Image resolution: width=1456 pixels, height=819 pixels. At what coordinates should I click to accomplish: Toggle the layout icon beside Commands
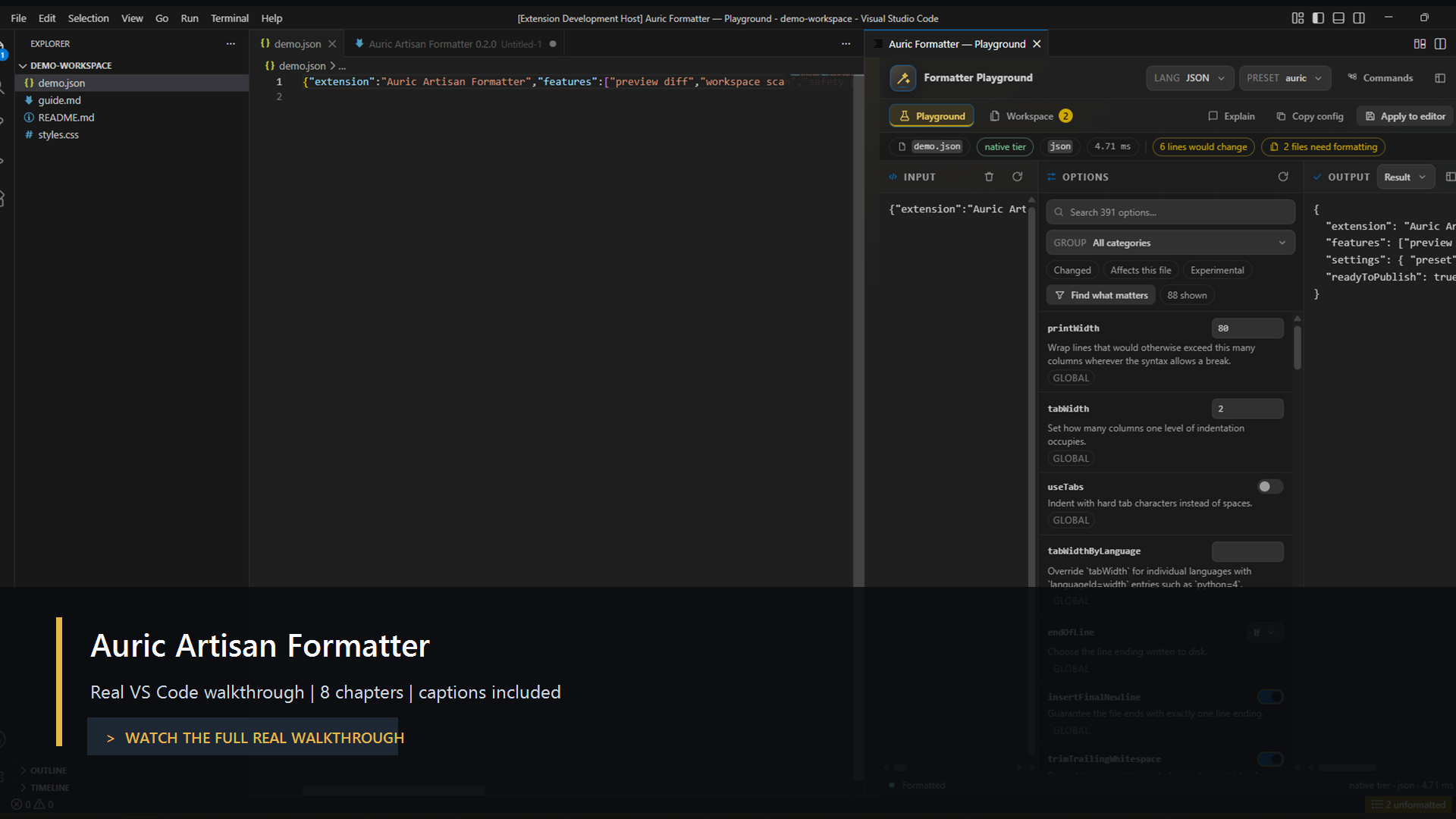tap(1440, 78)
